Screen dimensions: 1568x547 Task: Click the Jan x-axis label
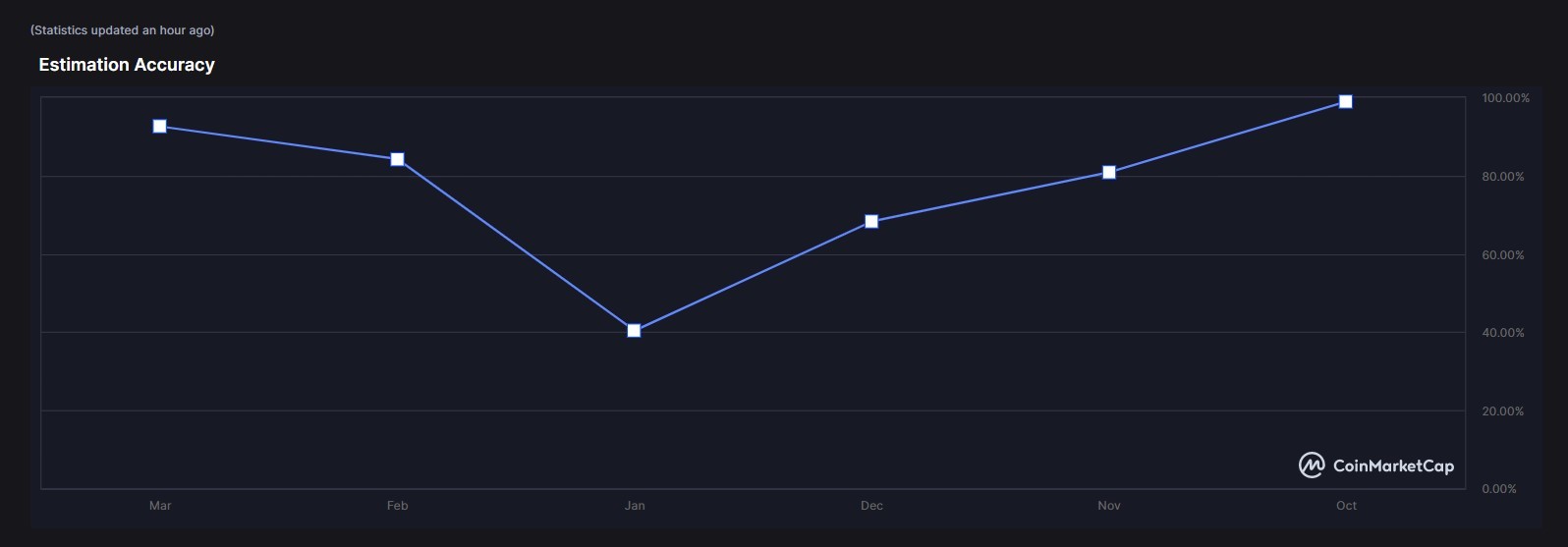(635, 506)
